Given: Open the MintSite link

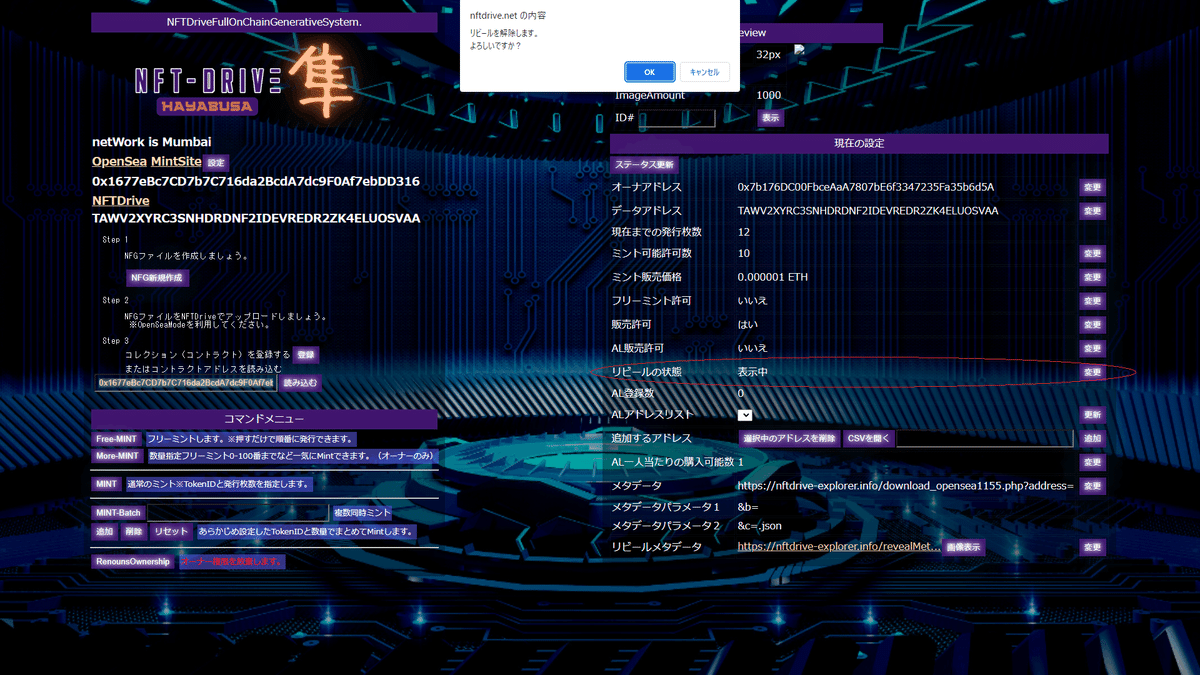Looking at the screenshot, I should coord(176,161).
